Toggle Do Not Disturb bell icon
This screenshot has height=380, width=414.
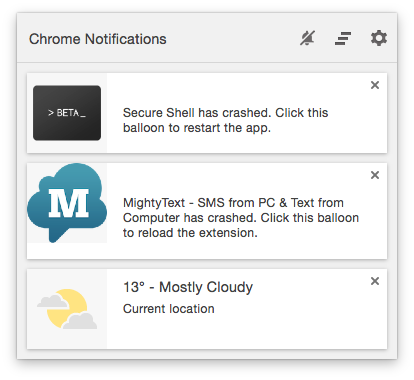coord(307,38)
